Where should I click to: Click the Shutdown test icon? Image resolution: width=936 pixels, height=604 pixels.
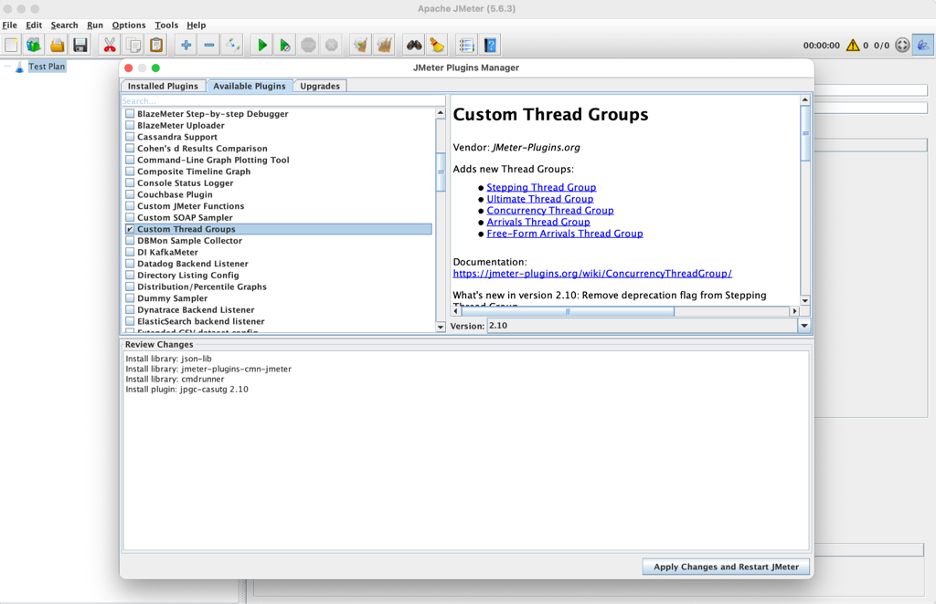pos(331,45)
